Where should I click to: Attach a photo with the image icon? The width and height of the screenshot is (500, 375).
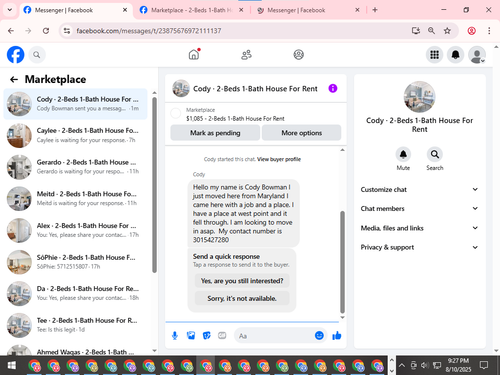pos(191,335)
